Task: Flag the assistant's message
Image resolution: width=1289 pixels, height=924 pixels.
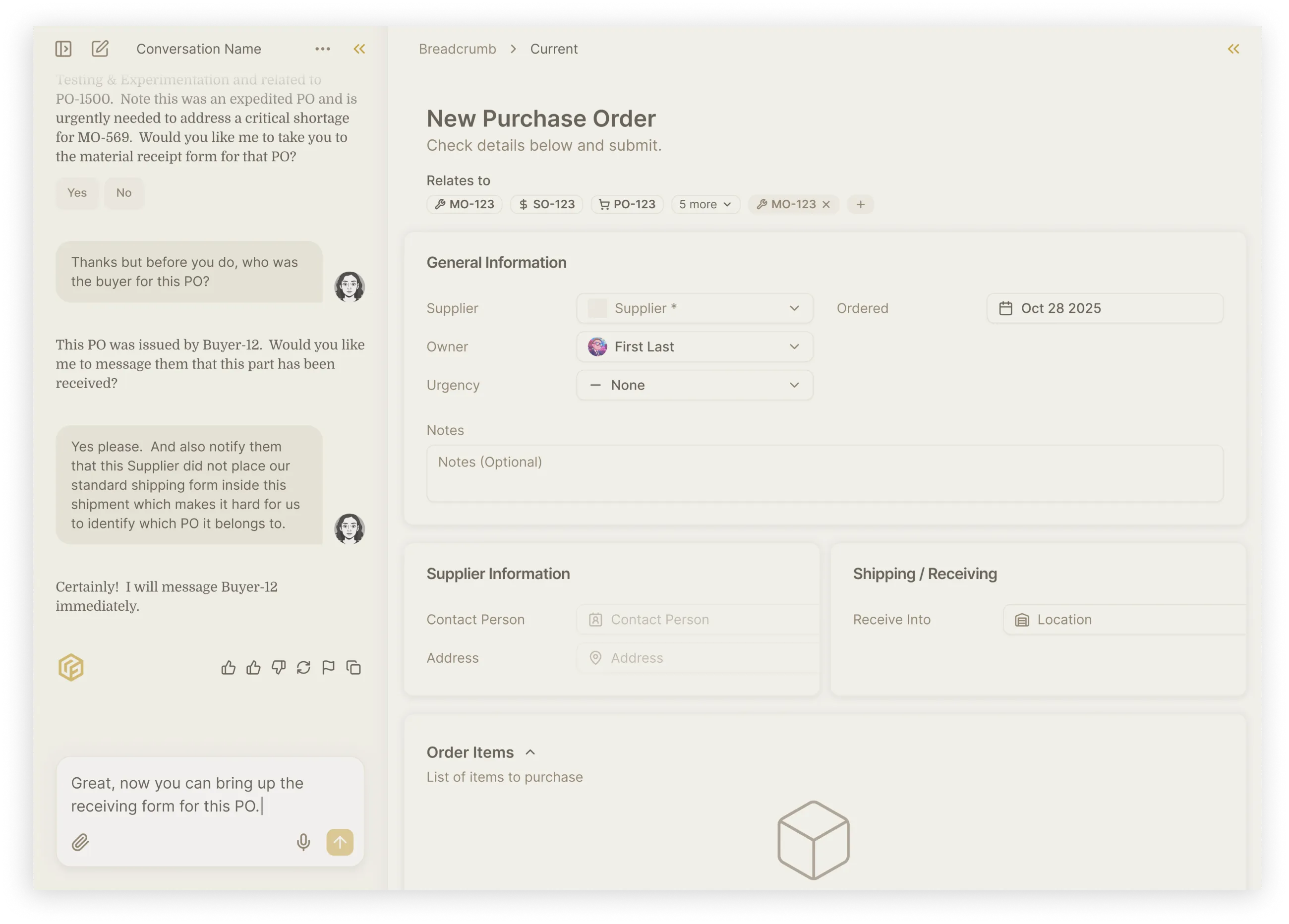Action: 328,667
